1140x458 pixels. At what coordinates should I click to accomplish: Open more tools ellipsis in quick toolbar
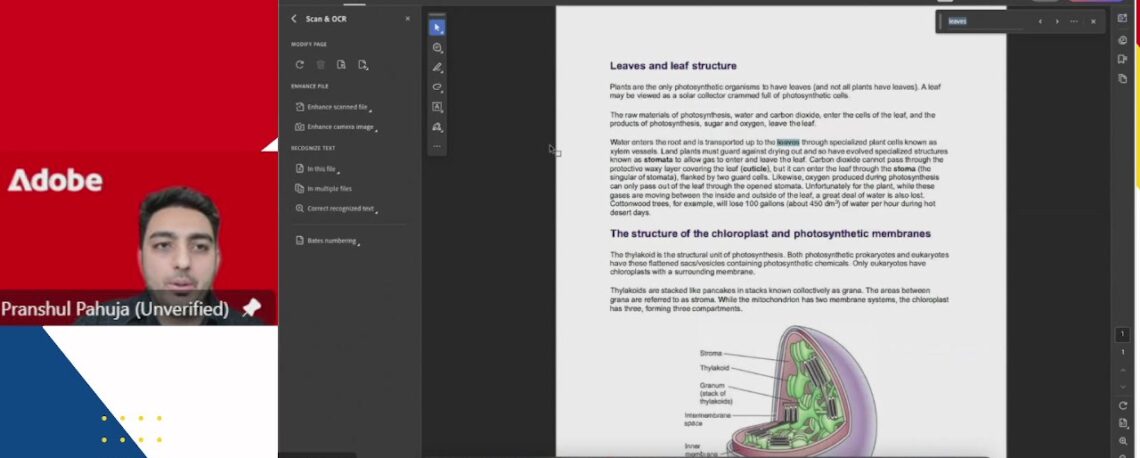pyautogui.click(x=437, y=146)
